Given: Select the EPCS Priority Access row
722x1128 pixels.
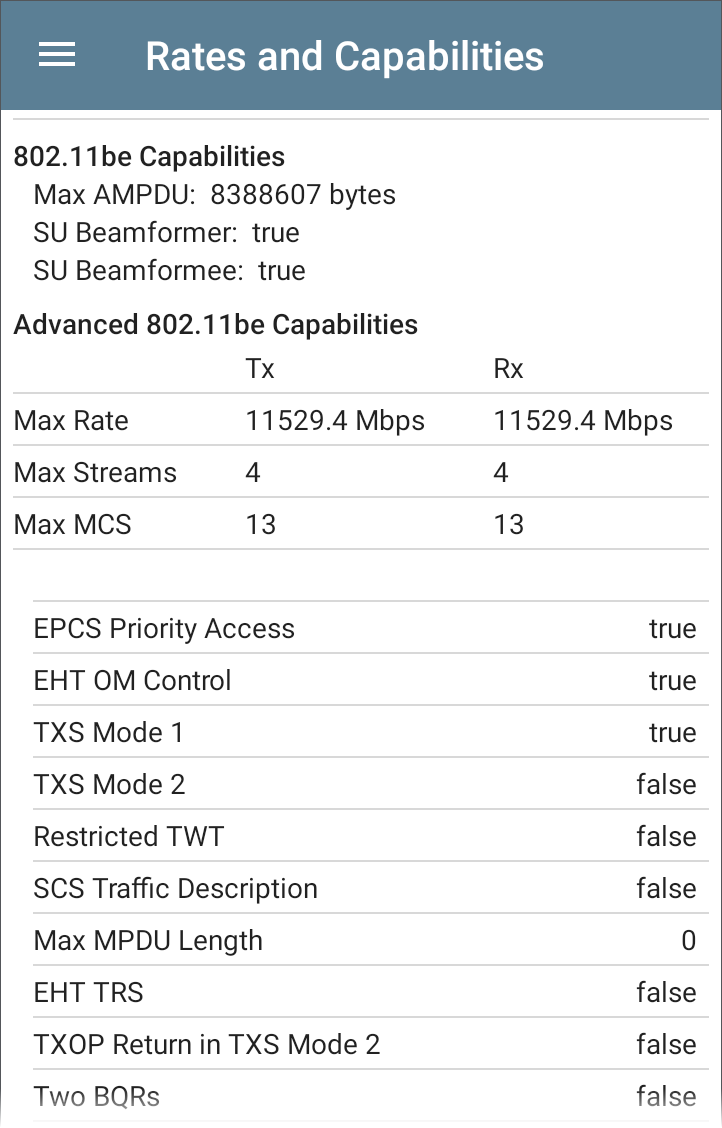Looking at the screenshot, I should 364,629.
